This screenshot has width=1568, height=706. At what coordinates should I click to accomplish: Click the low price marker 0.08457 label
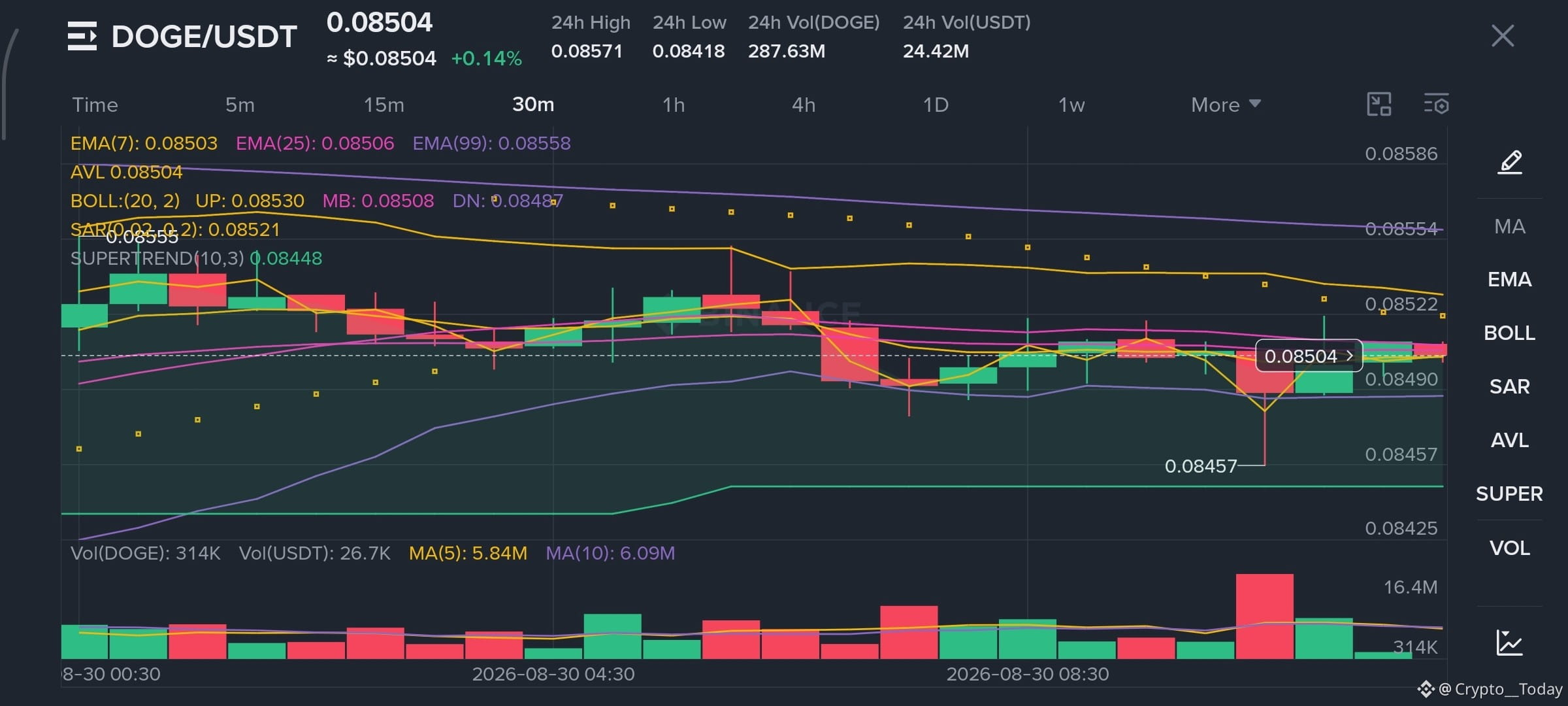point(1201,466)
